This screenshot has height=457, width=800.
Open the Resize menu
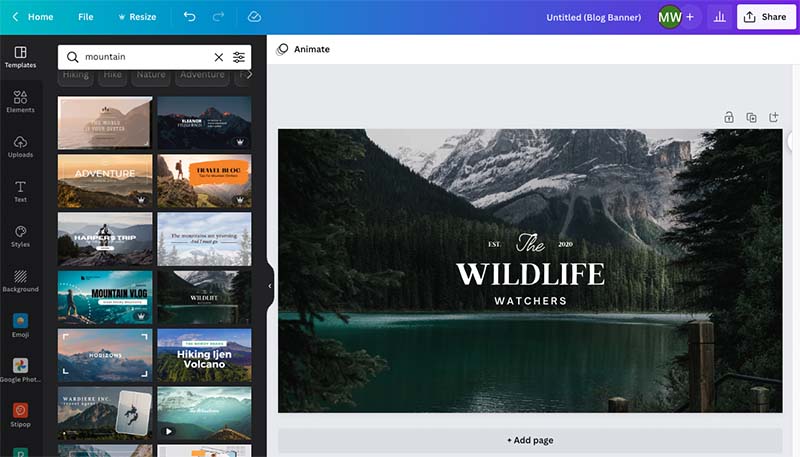[136, 17]
